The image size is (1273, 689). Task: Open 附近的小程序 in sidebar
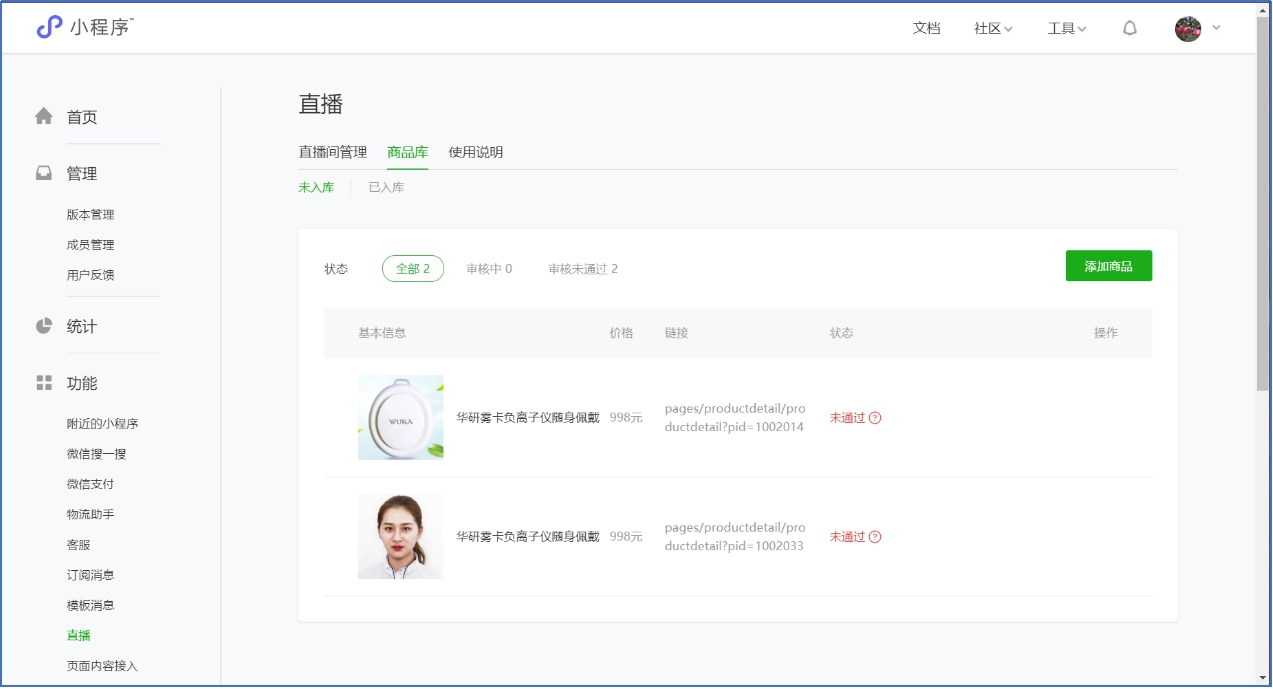click(x=103, y=424)
